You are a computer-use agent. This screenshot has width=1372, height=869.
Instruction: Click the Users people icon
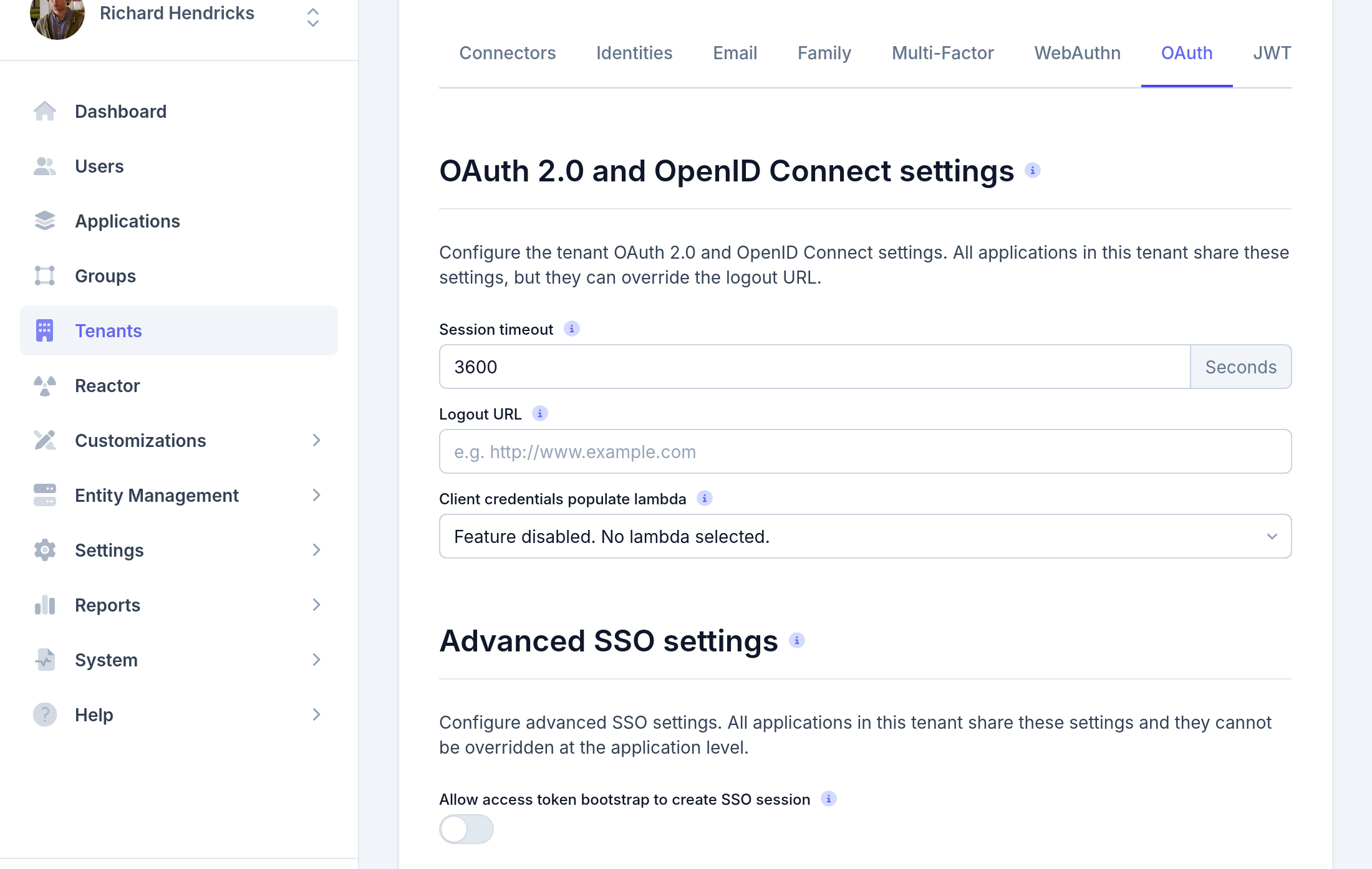[45, 166]
